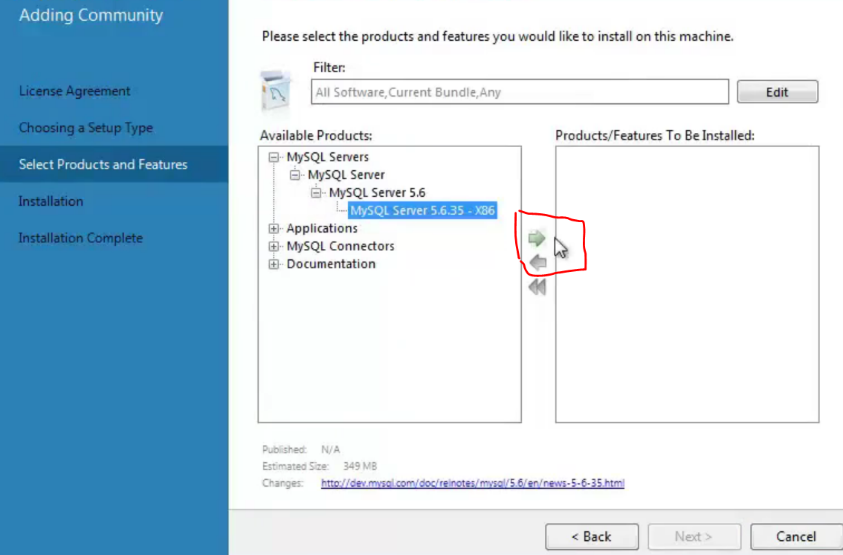Click inside Products To Be Installed list
The height and width of the screenshot is (555, 843).
tap(687, 284)
